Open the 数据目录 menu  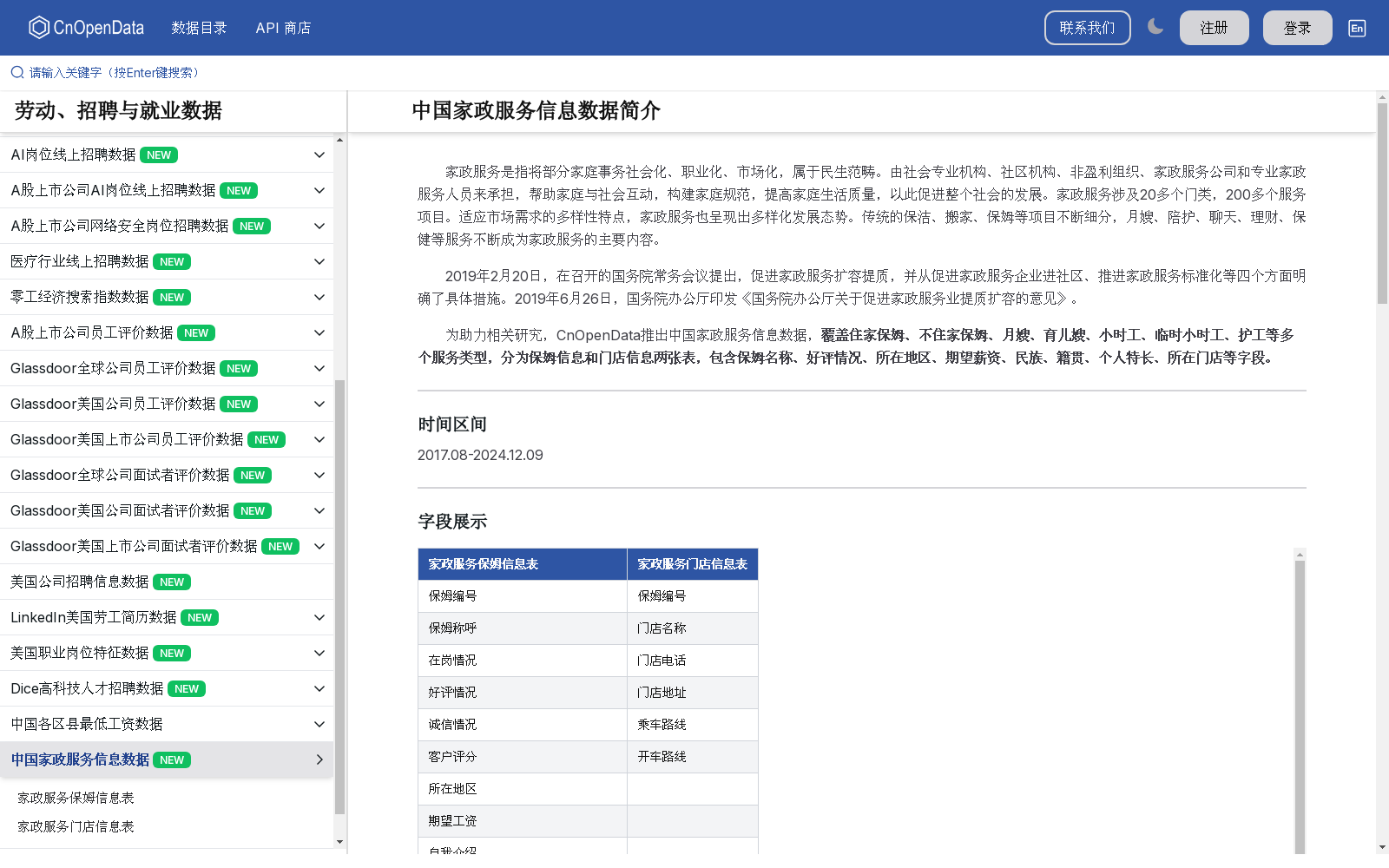pyautogui.click(x=199, y=28)
